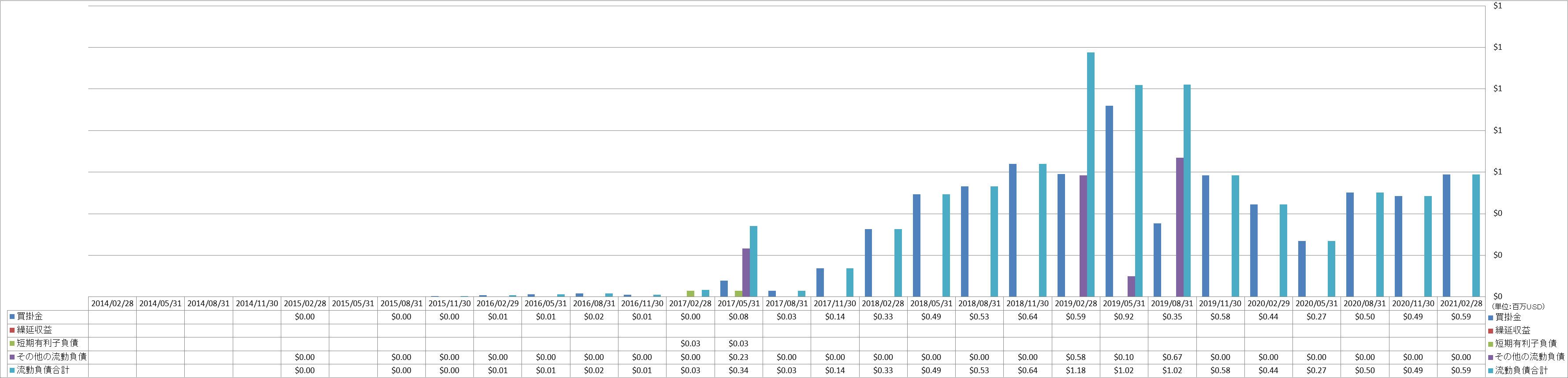Click the $0.10 その他の流動負債 cell for 2019/05/31
Screen dimensions: 1568x378
tap(1124, 357)
